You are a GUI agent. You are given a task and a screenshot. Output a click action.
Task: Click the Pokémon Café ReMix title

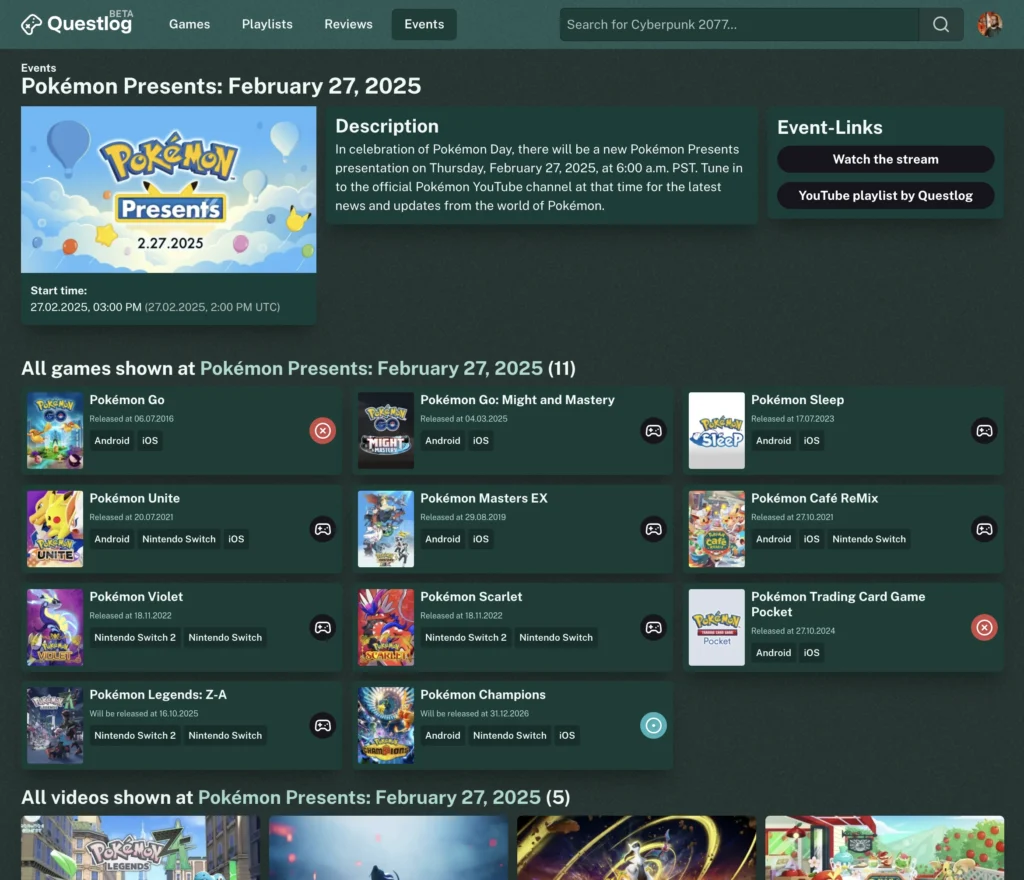click(x=814, y=498)
